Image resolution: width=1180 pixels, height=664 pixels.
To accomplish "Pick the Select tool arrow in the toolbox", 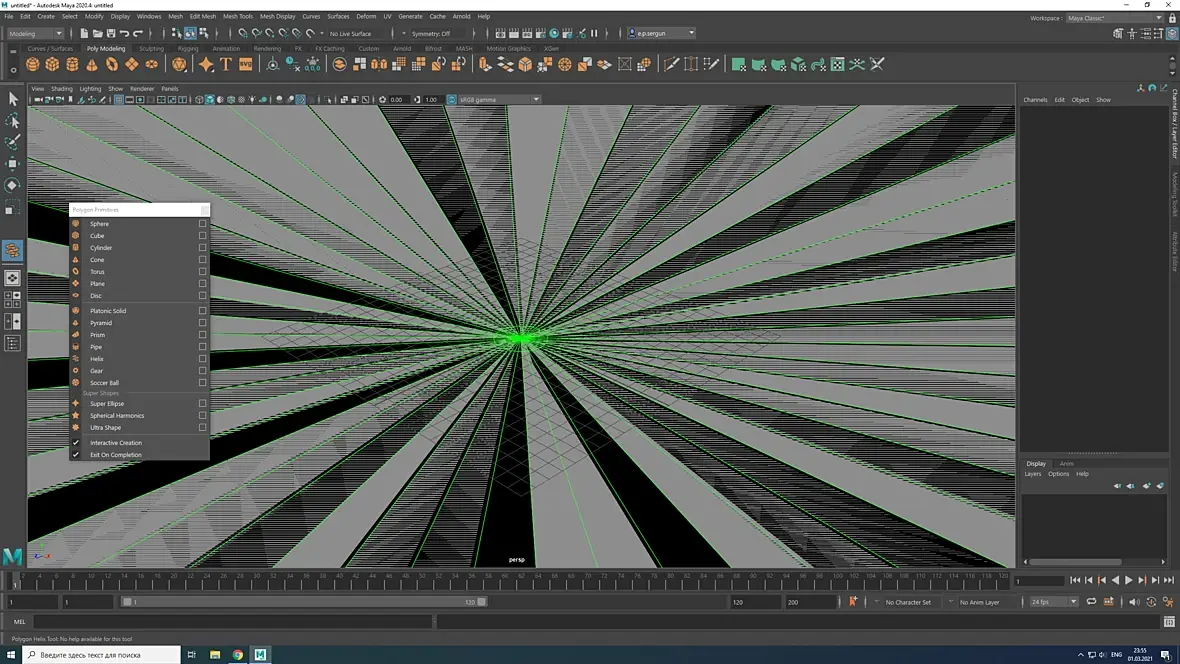I will (13, 99).
